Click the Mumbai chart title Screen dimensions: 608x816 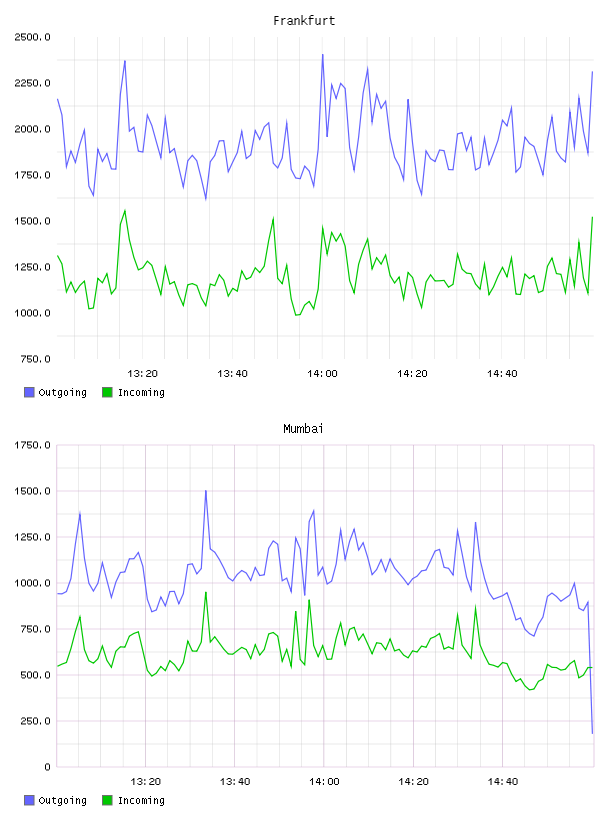pos(303,429)
